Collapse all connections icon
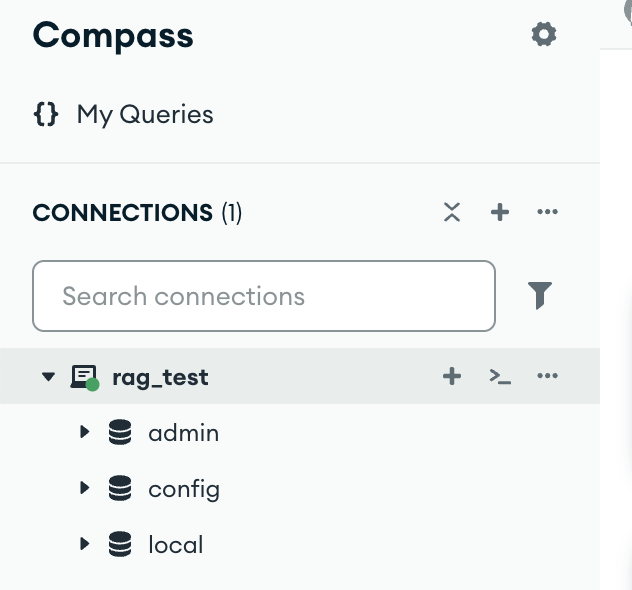This screenshot has width=632, height=590. [x=452, y=212]
